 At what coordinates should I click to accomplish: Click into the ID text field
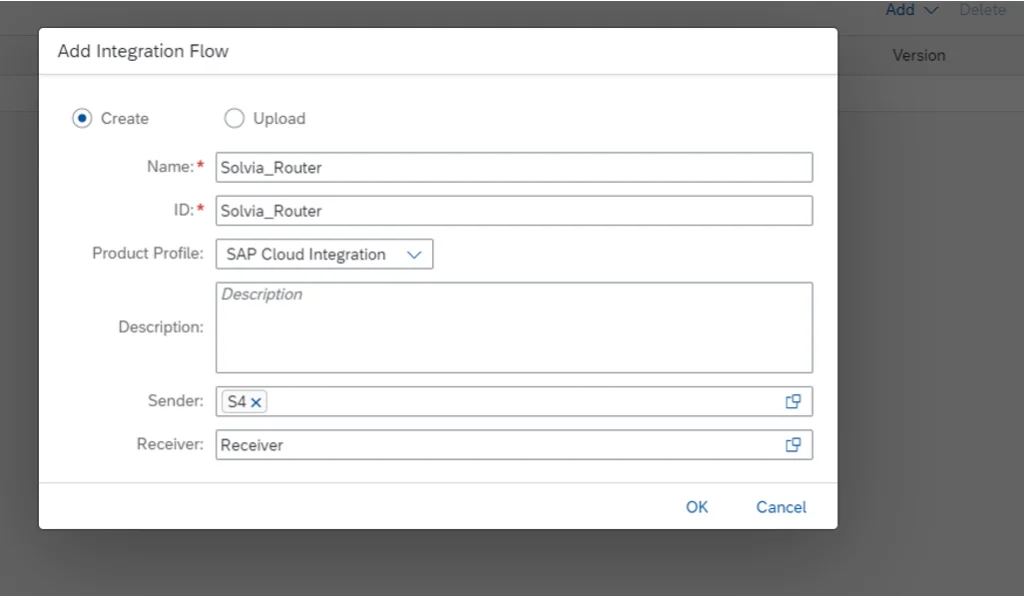[x=514, y=211]
